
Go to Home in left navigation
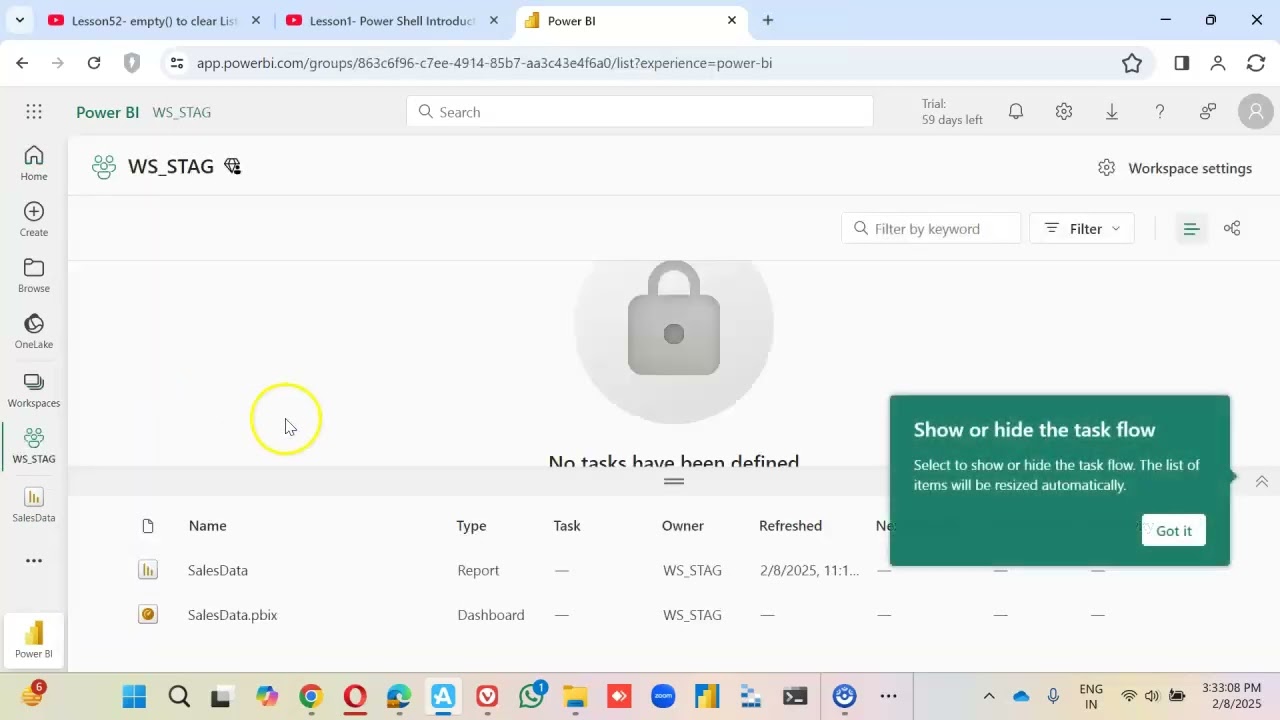point(34,163)
